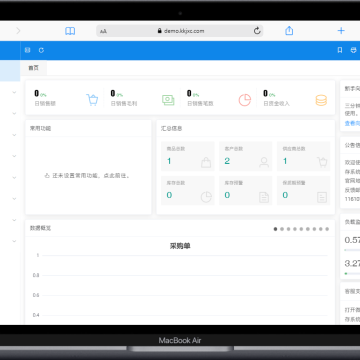The width and height of the screenshot is (360, 360).
Task: Select the fifth carousel dot in 数据概览
Action: coord(301,229)
